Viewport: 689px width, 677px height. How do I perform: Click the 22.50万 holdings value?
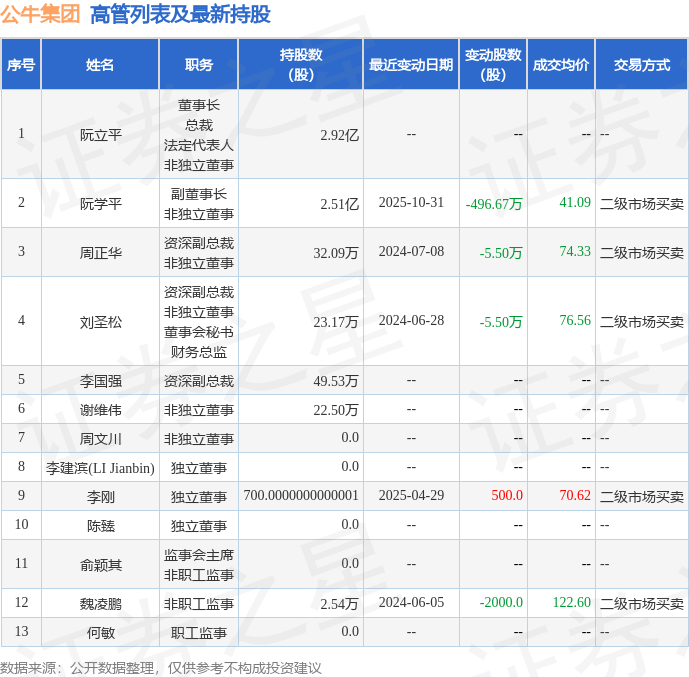click(x=336, y=410)
